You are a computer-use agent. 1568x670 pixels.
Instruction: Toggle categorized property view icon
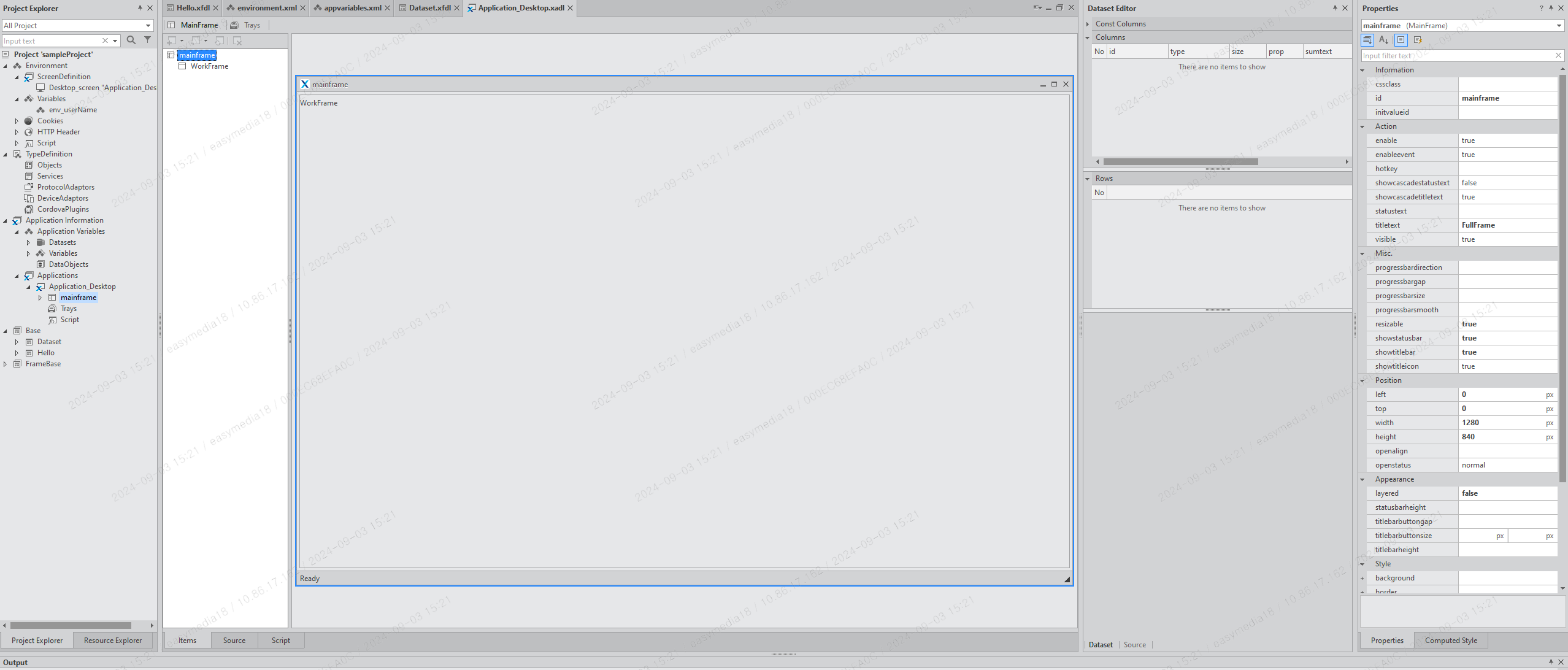1367,40
